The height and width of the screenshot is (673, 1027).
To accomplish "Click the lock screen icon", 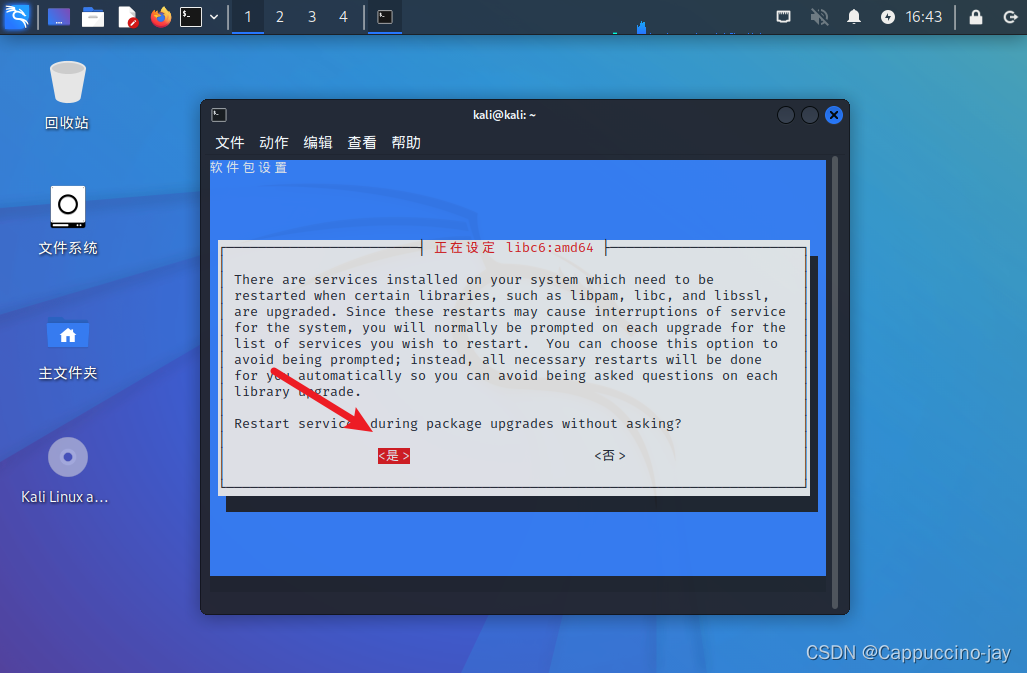I will 975,17.
